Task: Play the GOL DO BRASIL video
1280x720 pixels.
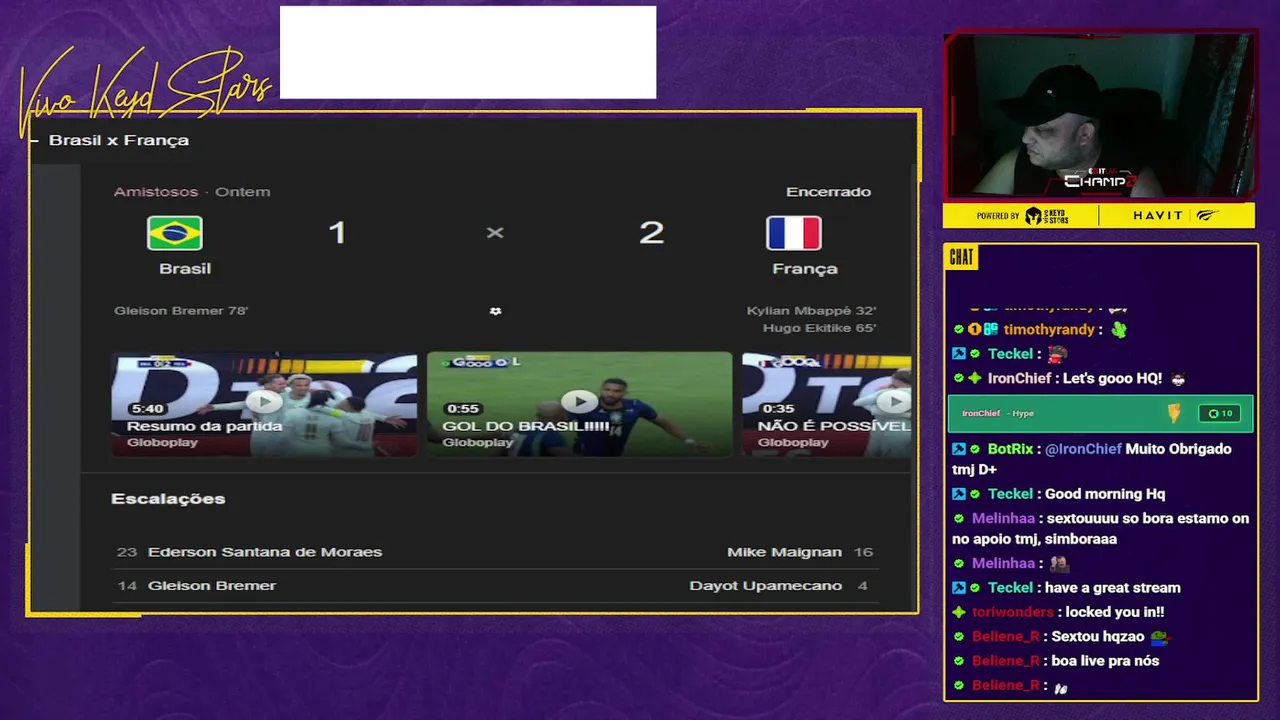Action: tap(579, 402)
